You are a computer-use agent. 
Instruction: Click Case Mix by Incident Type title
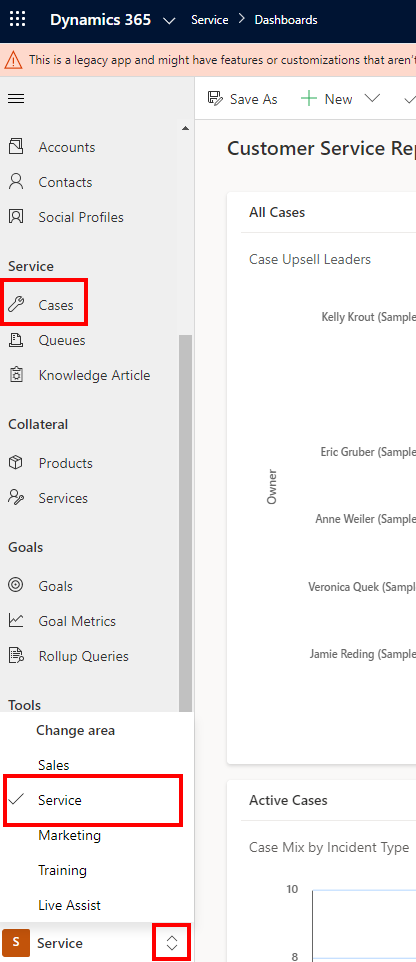tap(329, 847)
